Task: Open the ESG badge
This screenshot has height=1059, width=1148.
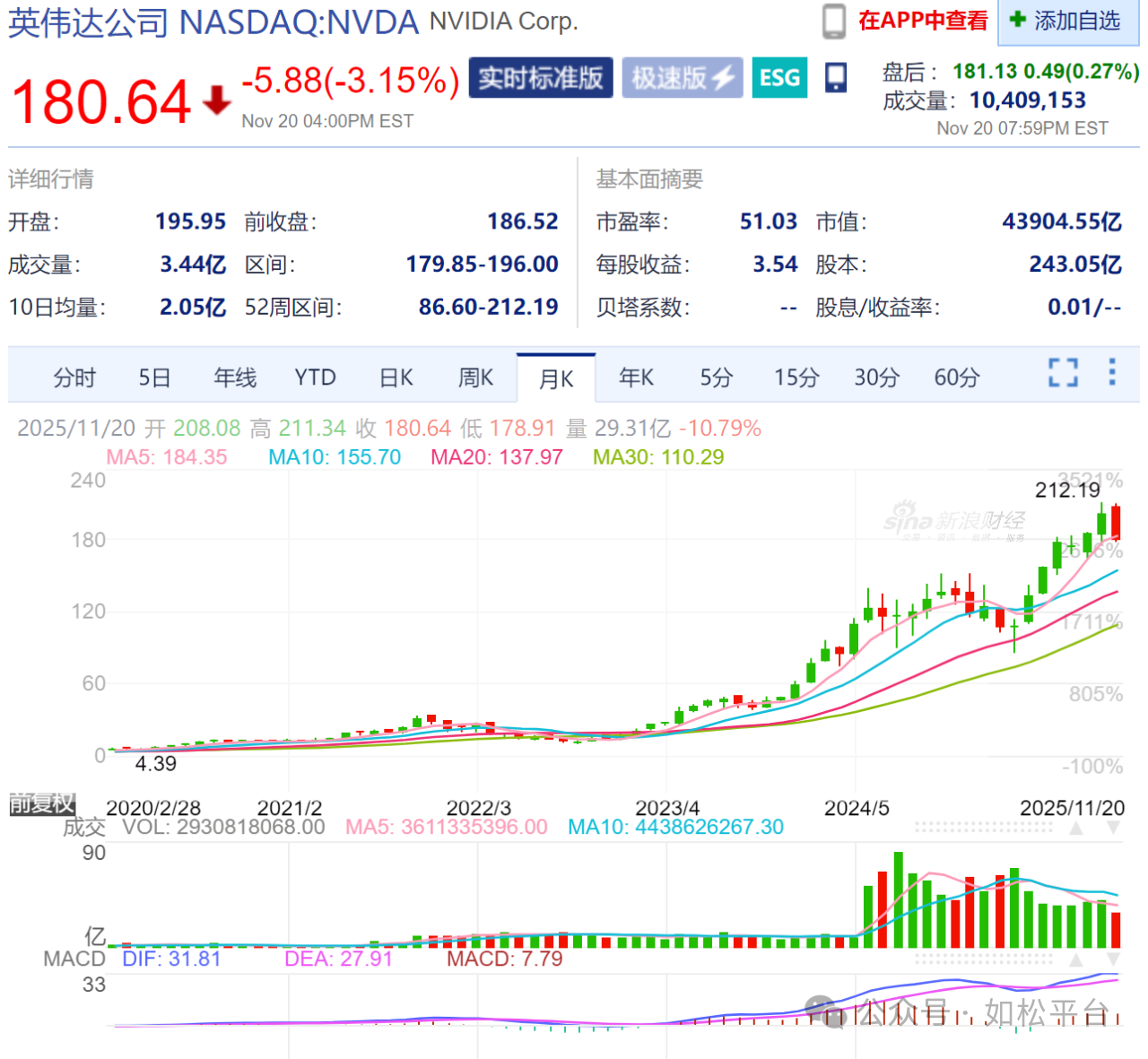Action: [x=778, y=78]
